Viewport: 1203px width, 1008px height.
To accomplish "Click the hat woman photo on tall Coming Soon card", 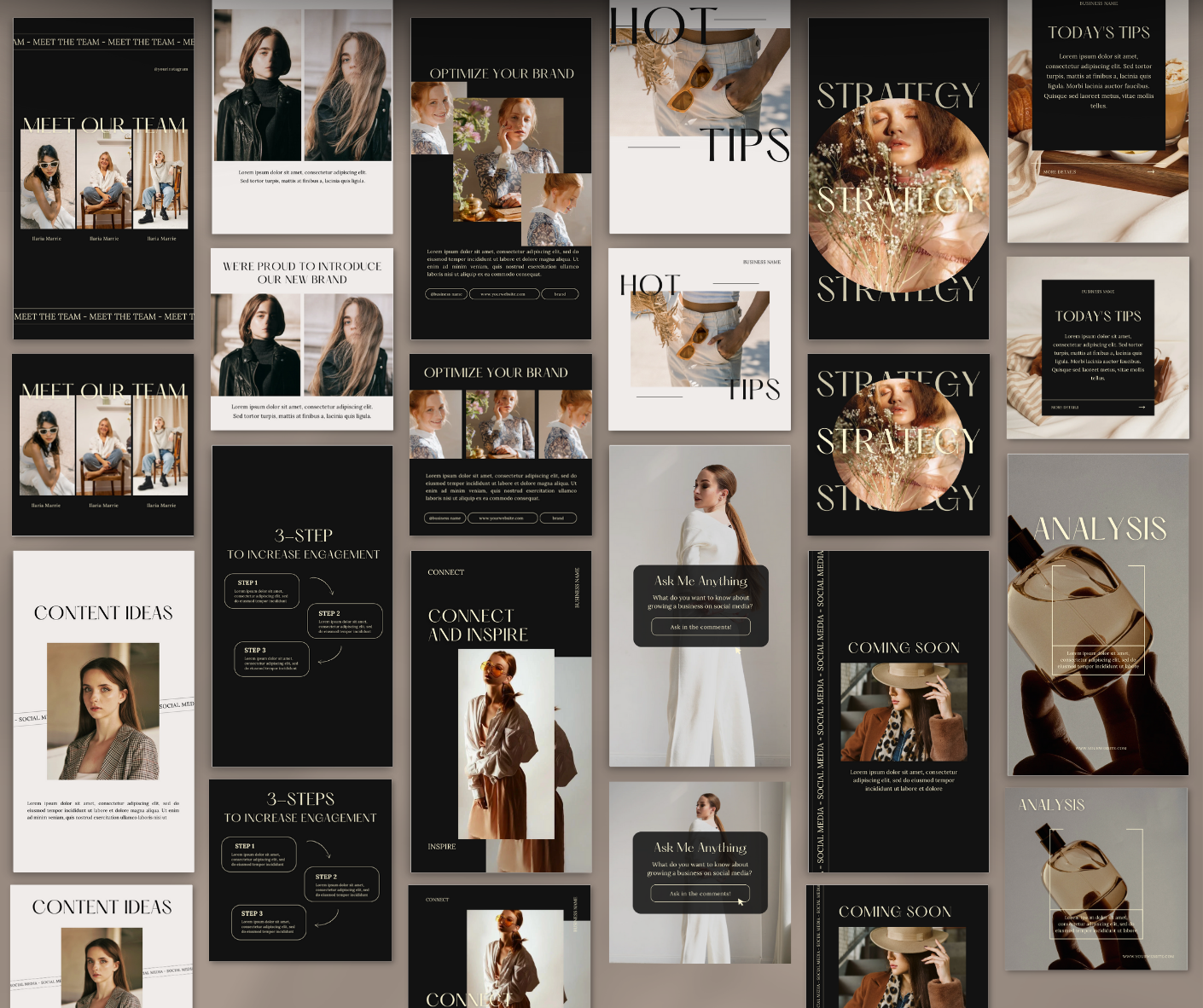I will [904, 712].
